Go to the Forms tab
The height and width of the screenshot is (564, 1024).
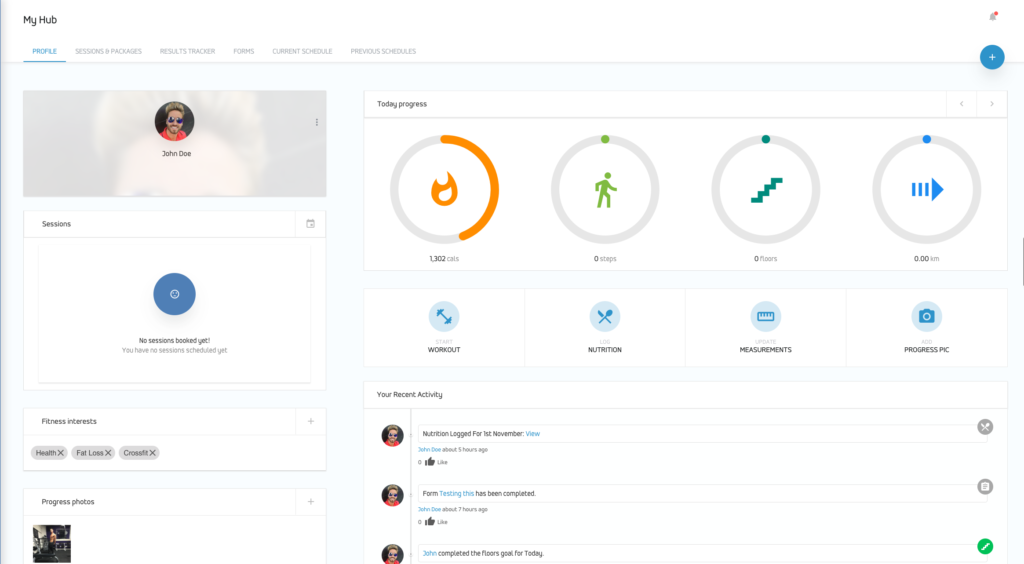click(244, 51)
